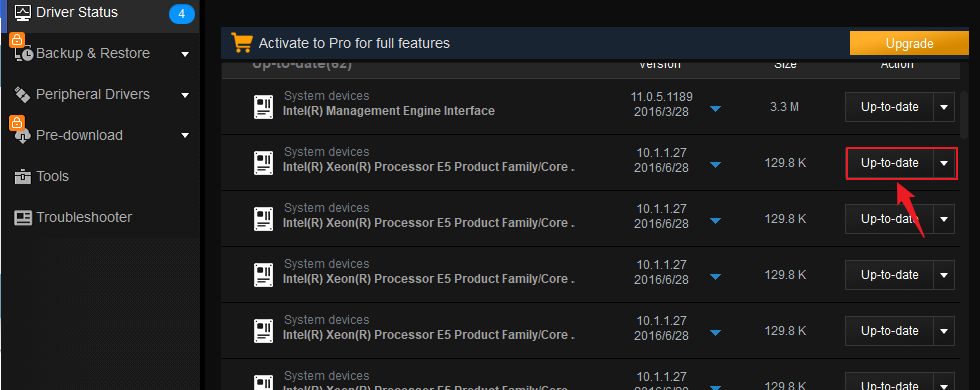Click the Tools toolbox icon
The height and width of the screenshot is (390, 980).
(x=22, y=177)
